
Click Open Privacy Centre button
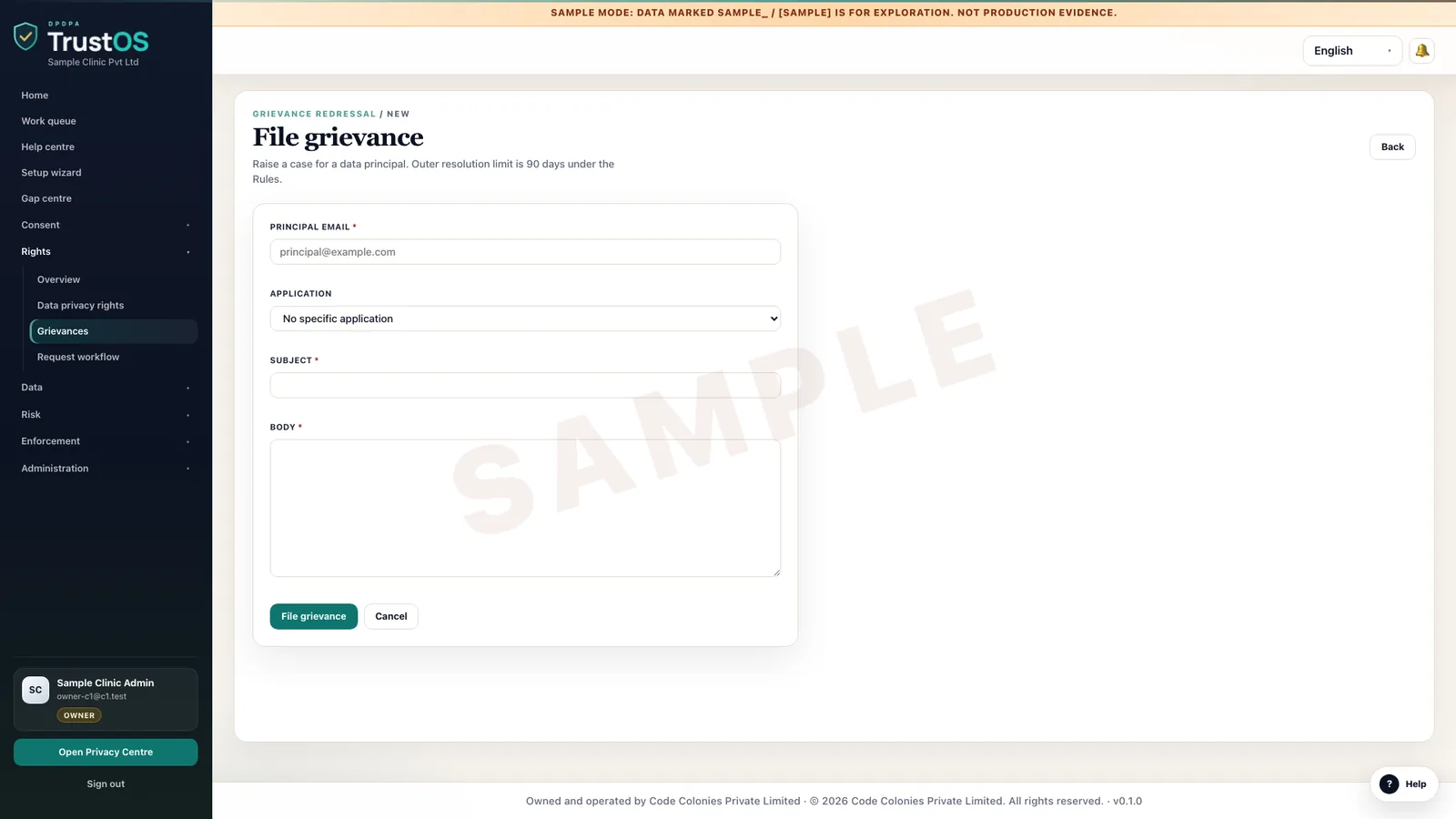[x=106, y=753]
